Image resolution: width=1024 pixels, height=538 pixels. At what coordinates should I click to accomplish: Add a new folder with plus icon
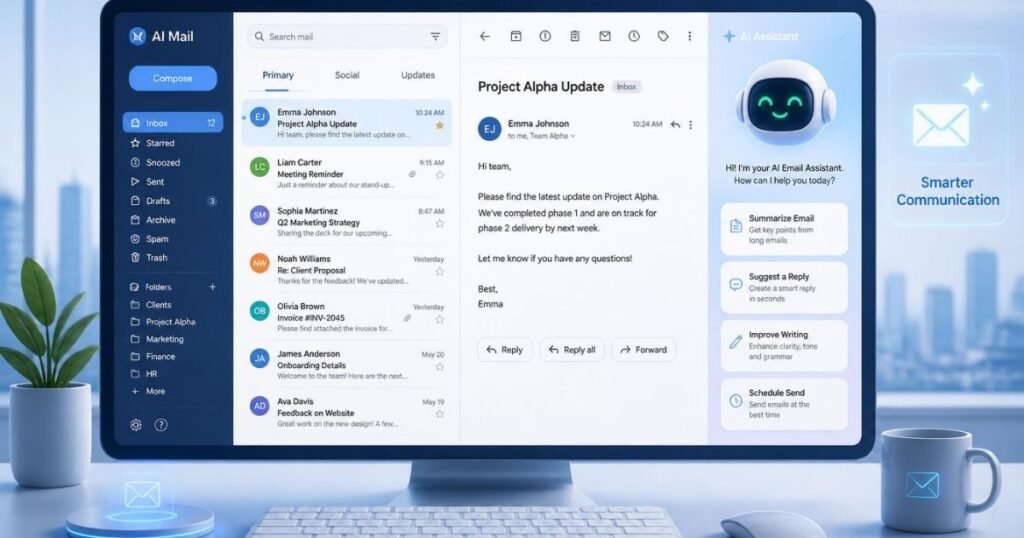[x=212, y=287]
